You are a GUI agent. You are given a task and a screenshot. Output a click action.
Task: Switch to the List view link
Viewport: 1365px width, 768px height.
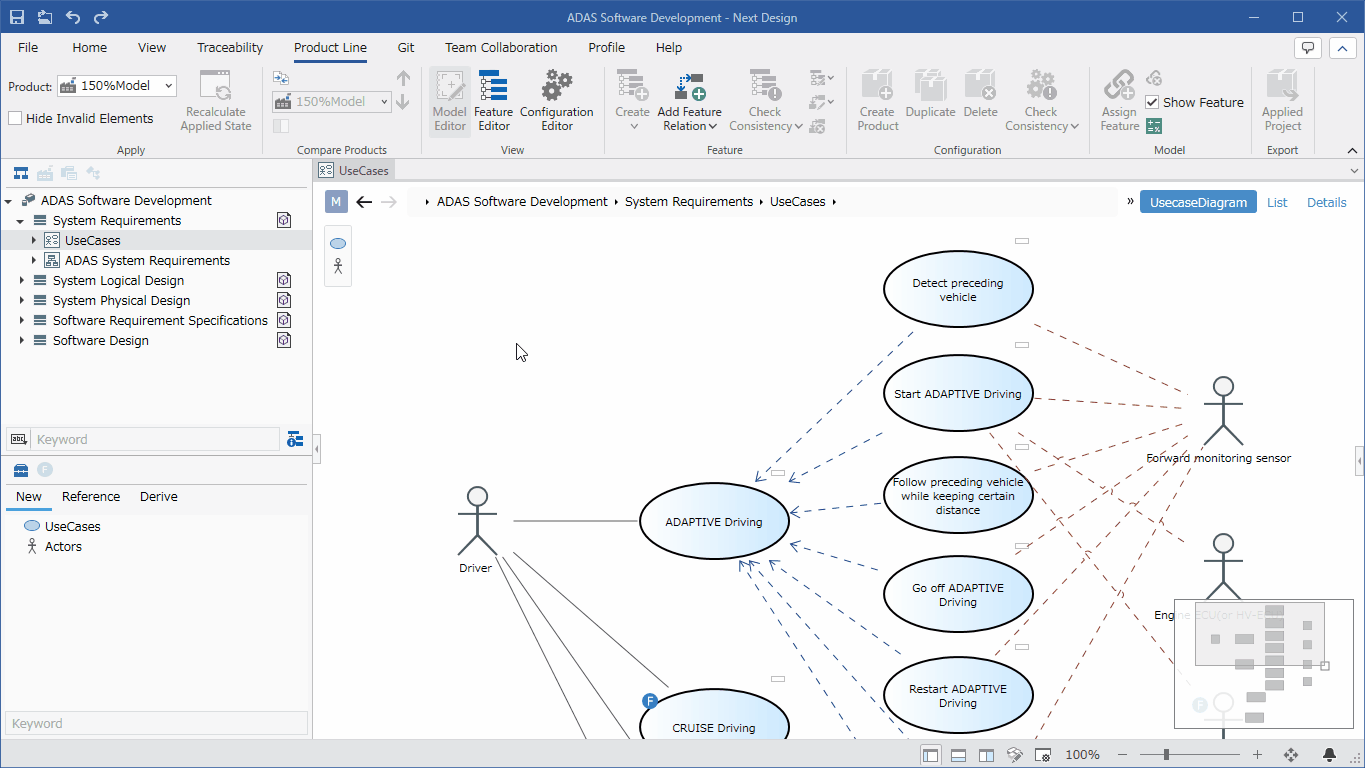click(1277, 202)
